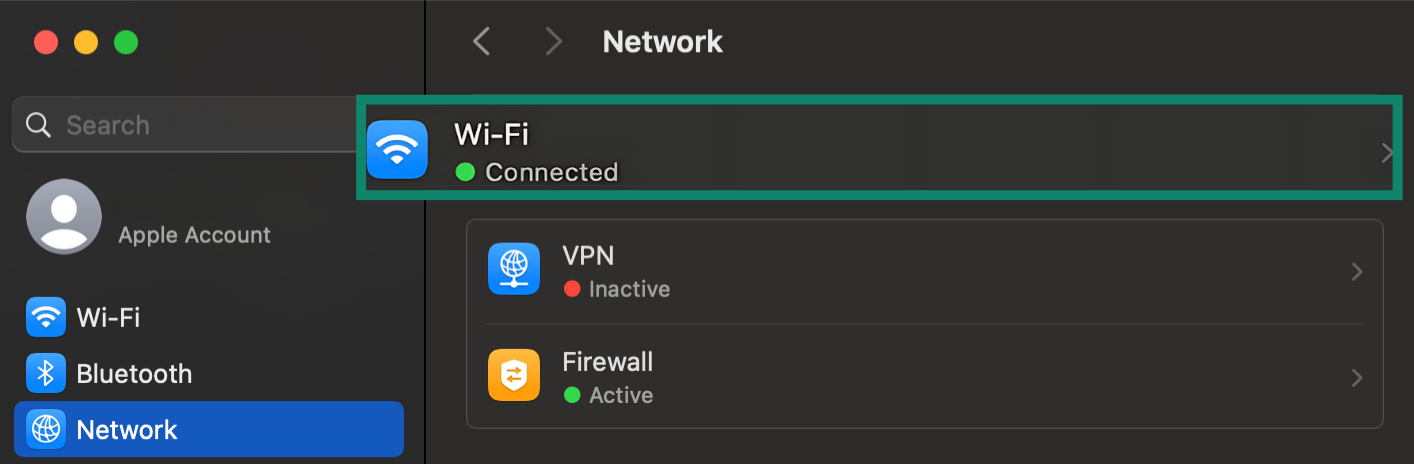Select Wi-Fi in the sidebar
Image resolution: width=1414 pixels, height=464 pixels.
coord(108,318)
